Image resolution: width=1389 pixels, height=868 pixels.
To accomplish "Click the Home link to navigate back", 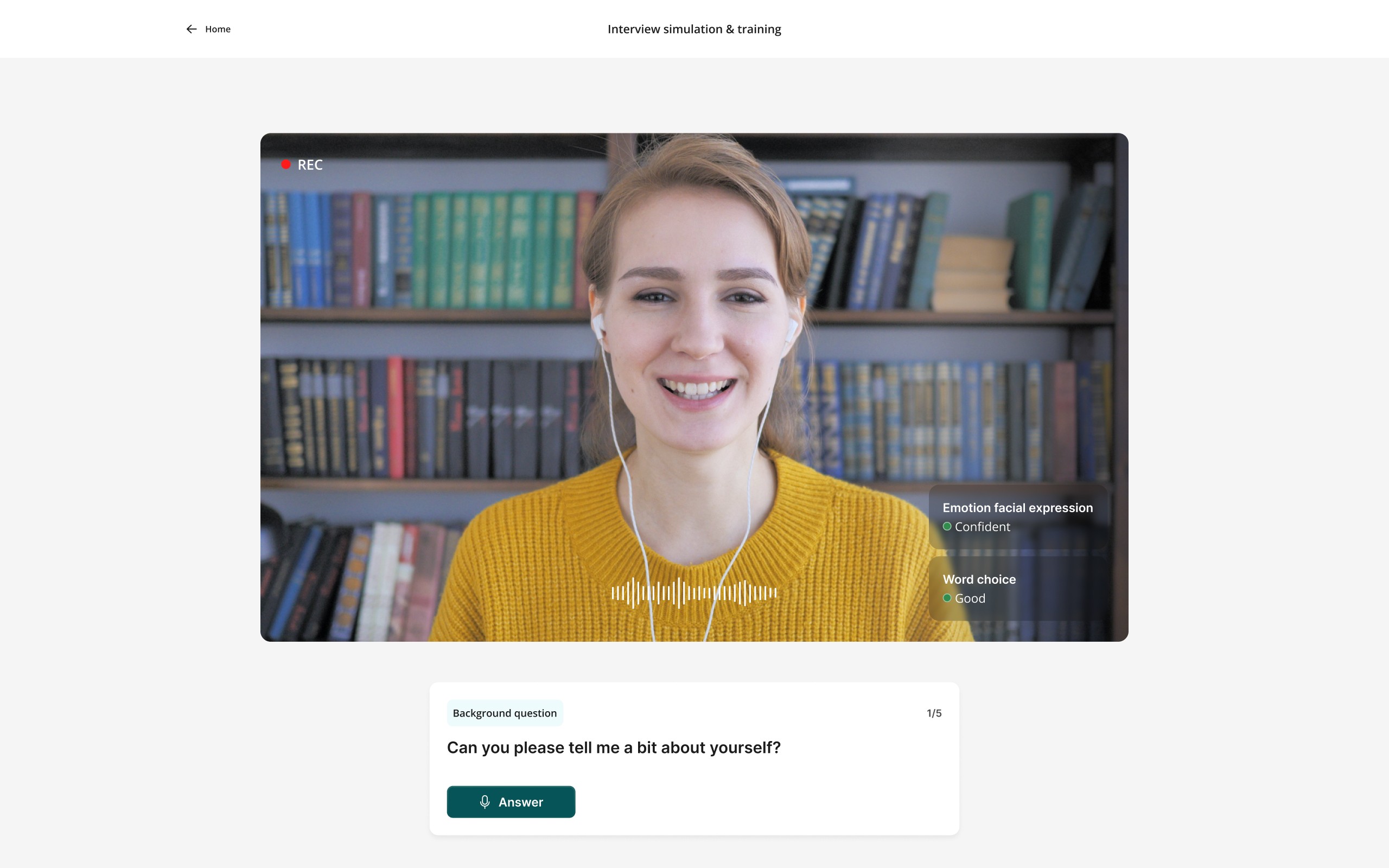I will point(208,28).
